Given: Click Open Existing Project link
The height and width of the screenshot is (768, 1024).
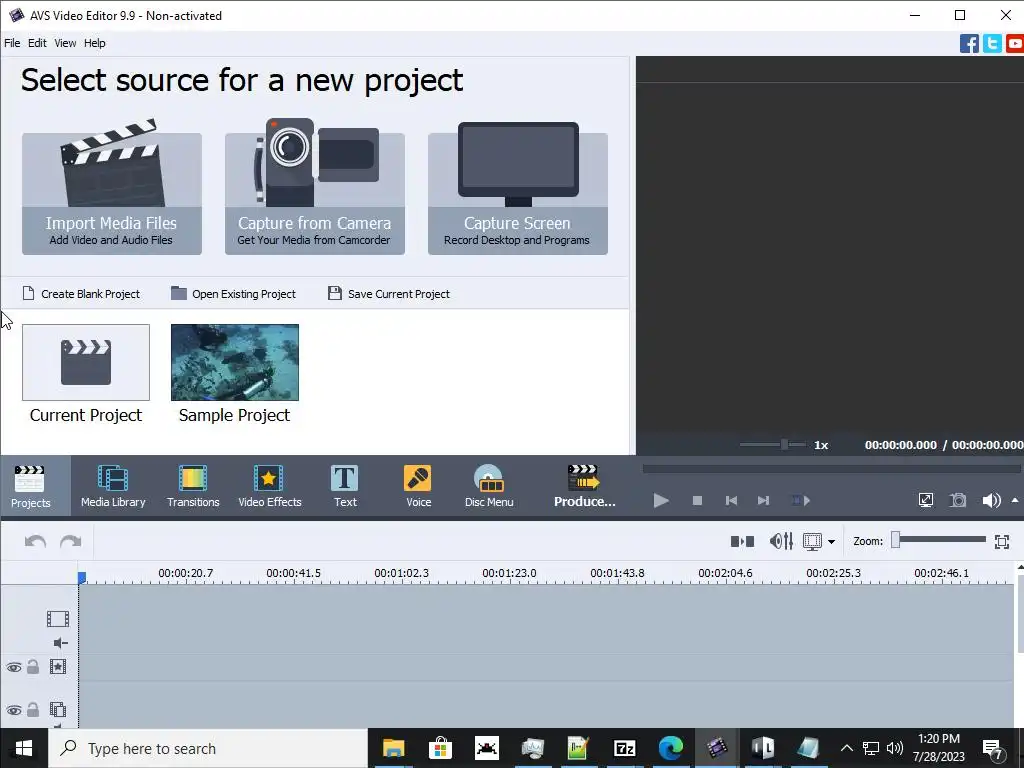Looking at the screenshot, I should (233, 294).
